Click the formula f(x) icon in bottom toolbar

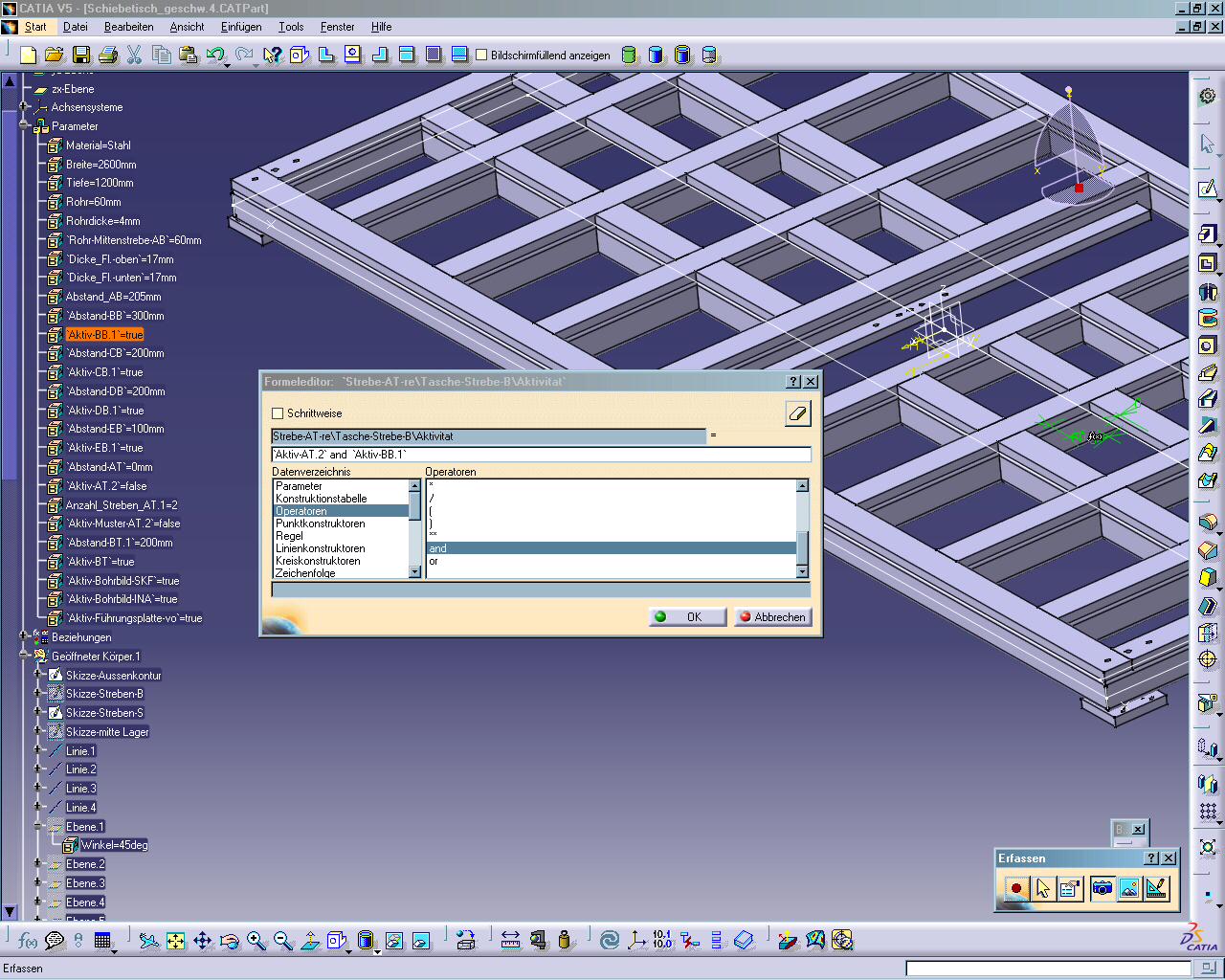[28, 941]
